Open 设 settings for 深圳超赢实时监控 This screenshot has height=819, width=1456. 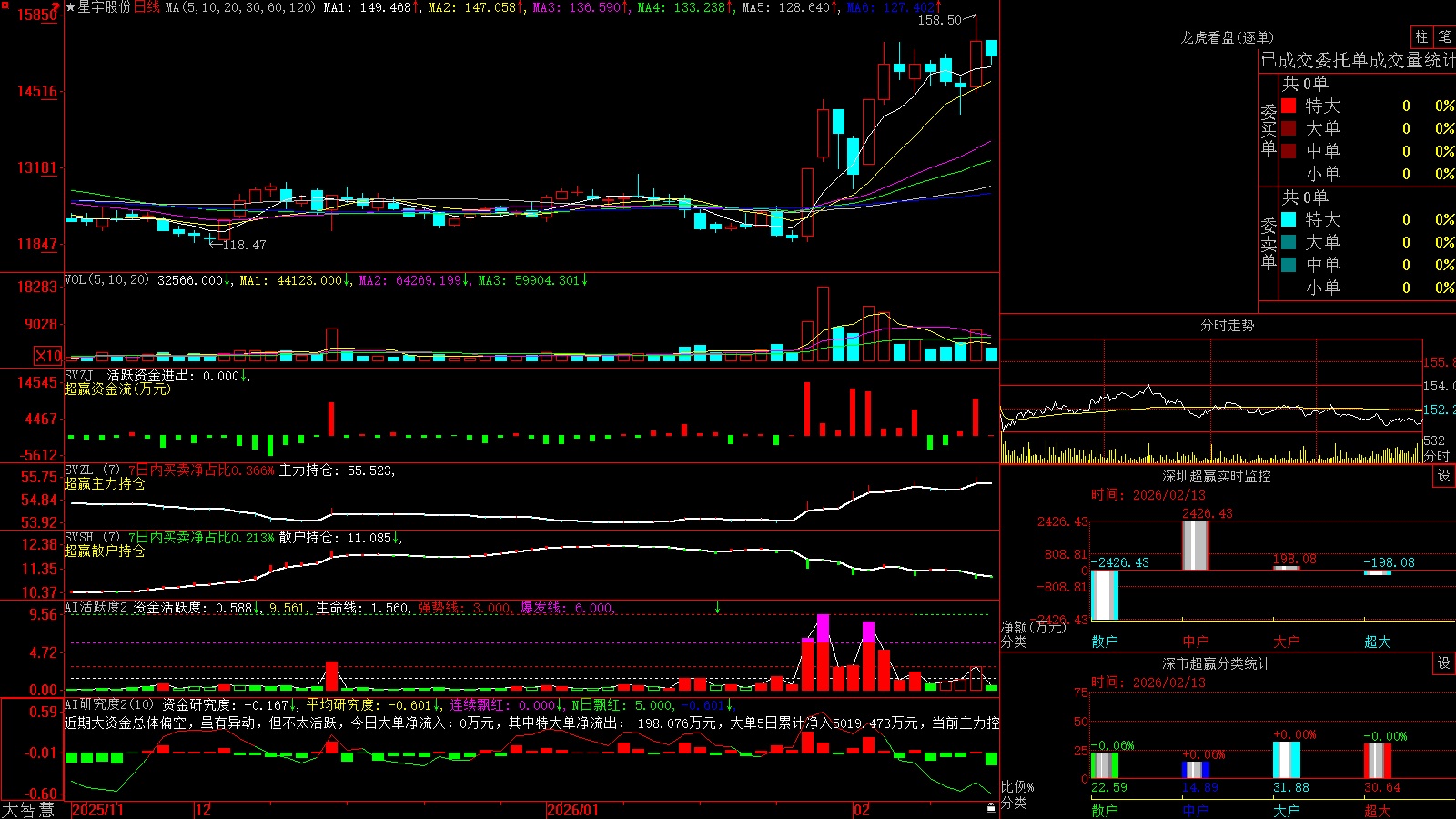pos(1444,476)
